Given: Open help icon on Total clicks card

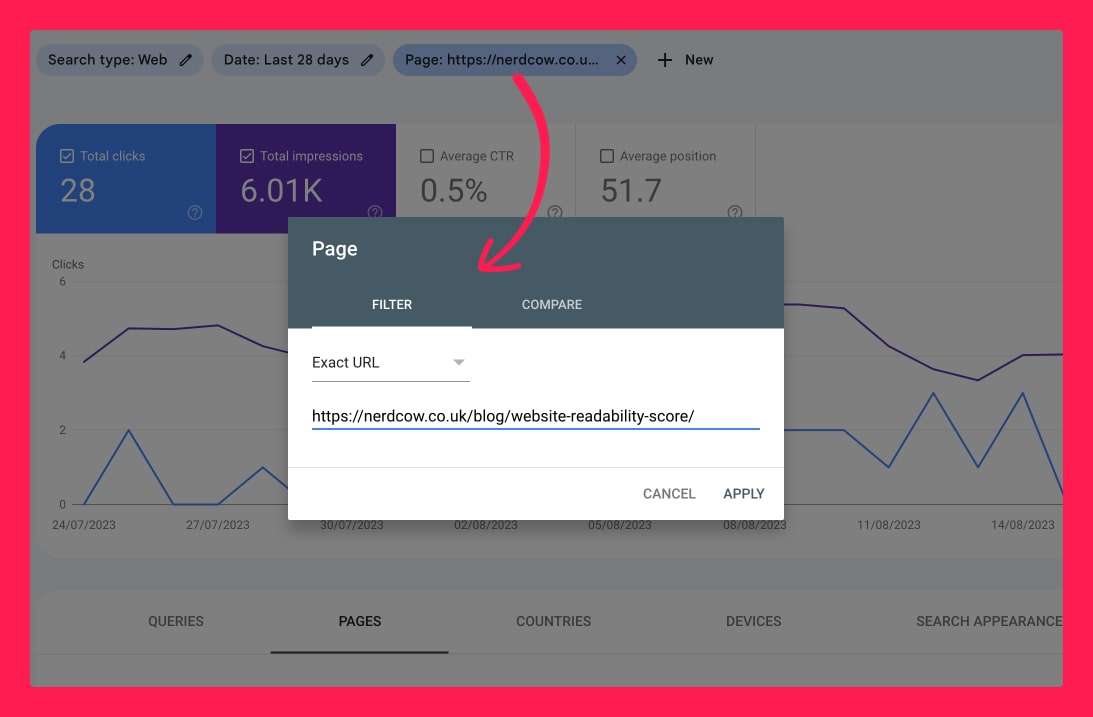Looking at the screenshot, I should [195, 212].
